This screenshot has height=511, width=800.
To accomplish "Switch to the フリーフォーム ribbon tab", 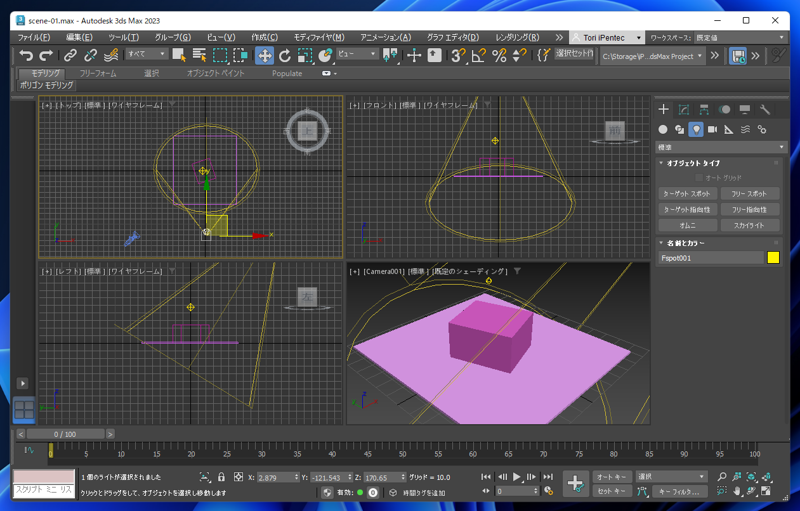I will point(98,73).
